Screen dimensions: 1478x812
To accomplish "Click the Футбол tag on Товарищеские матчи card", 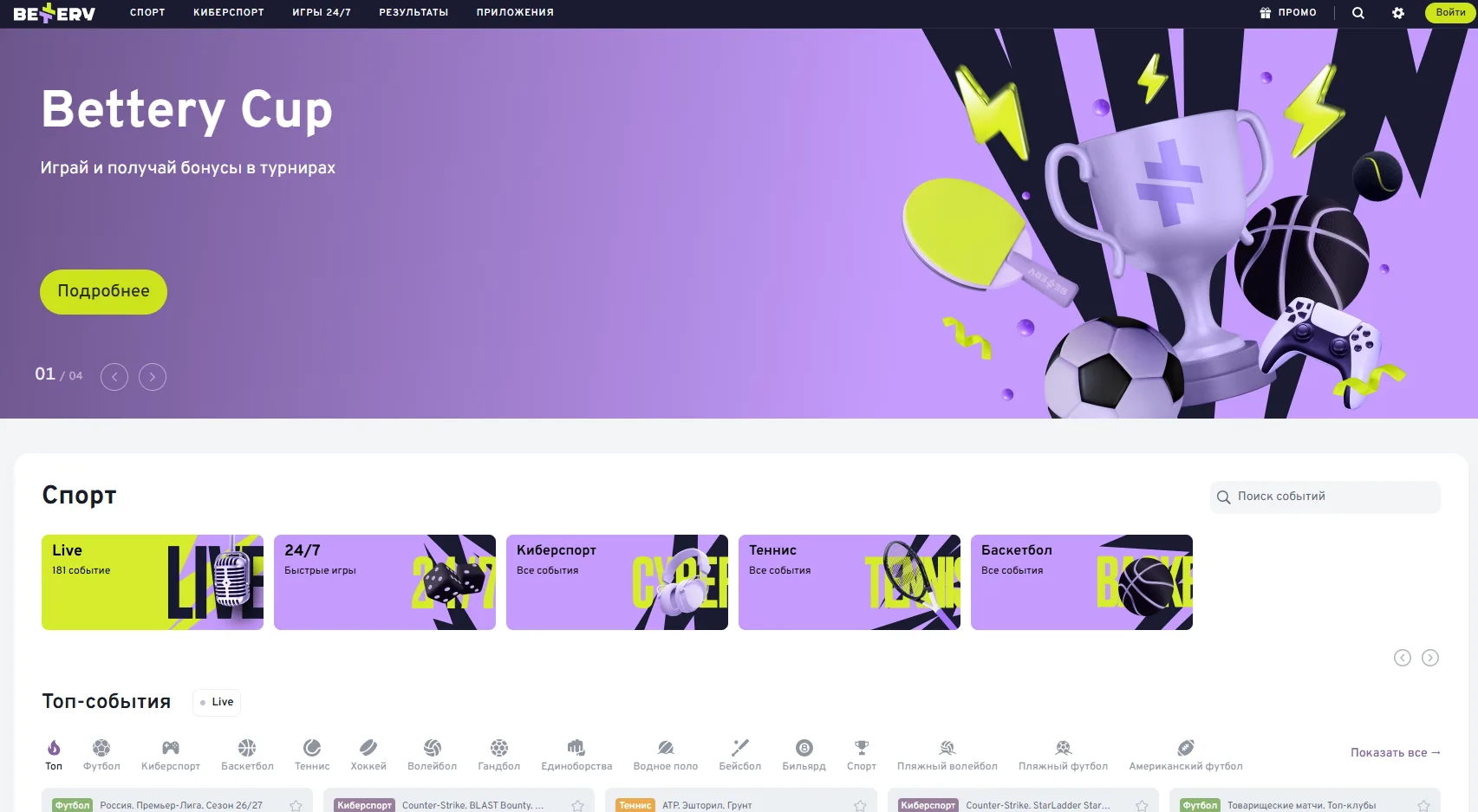I will coord(1200,806).
